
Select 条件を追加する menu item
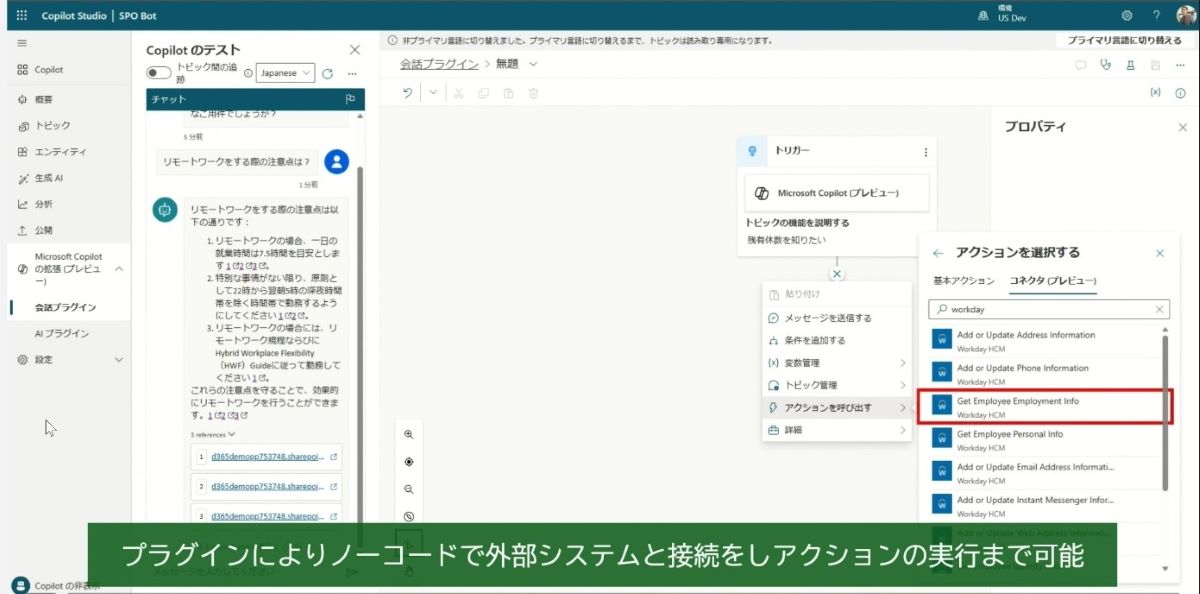(x=837, y=340)
